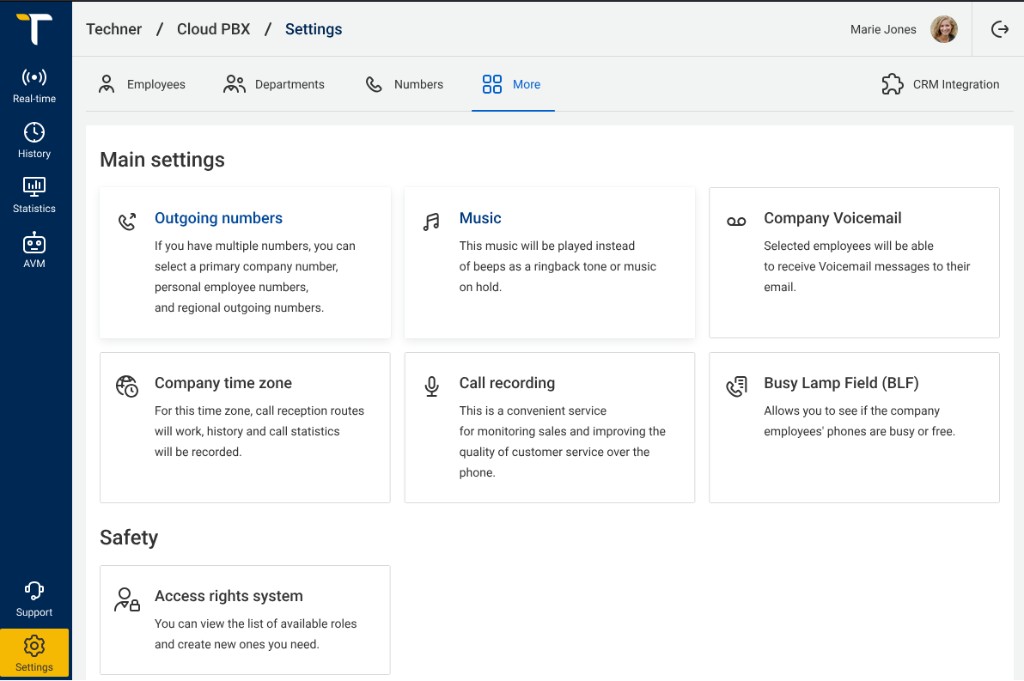Click the Company Voicemail tape icon
1024x681 pixels.
click(736, 222)
